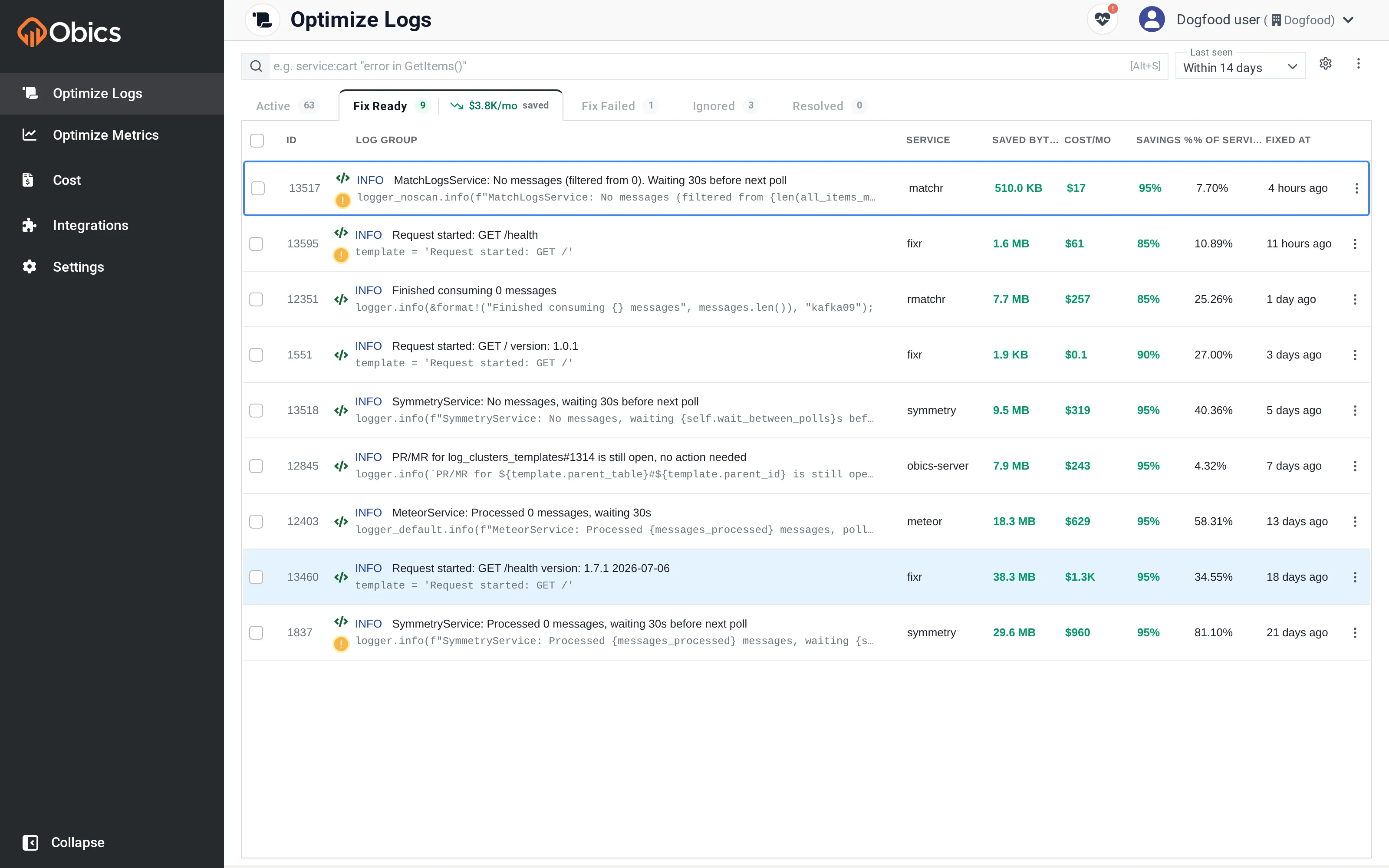Image resolution: width=1389 pixels, height=868 pixels.
Task: Check the box for log 12403
Action: pos(256,521)
